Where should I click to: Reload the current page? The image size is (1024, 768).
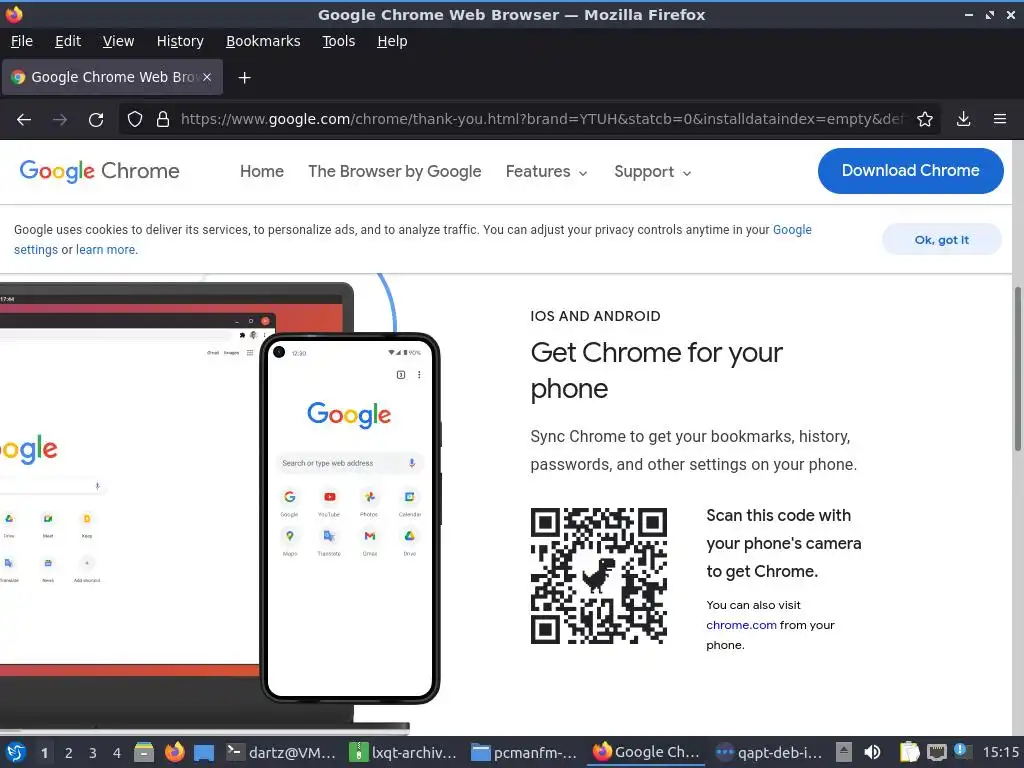pos(96,120)
